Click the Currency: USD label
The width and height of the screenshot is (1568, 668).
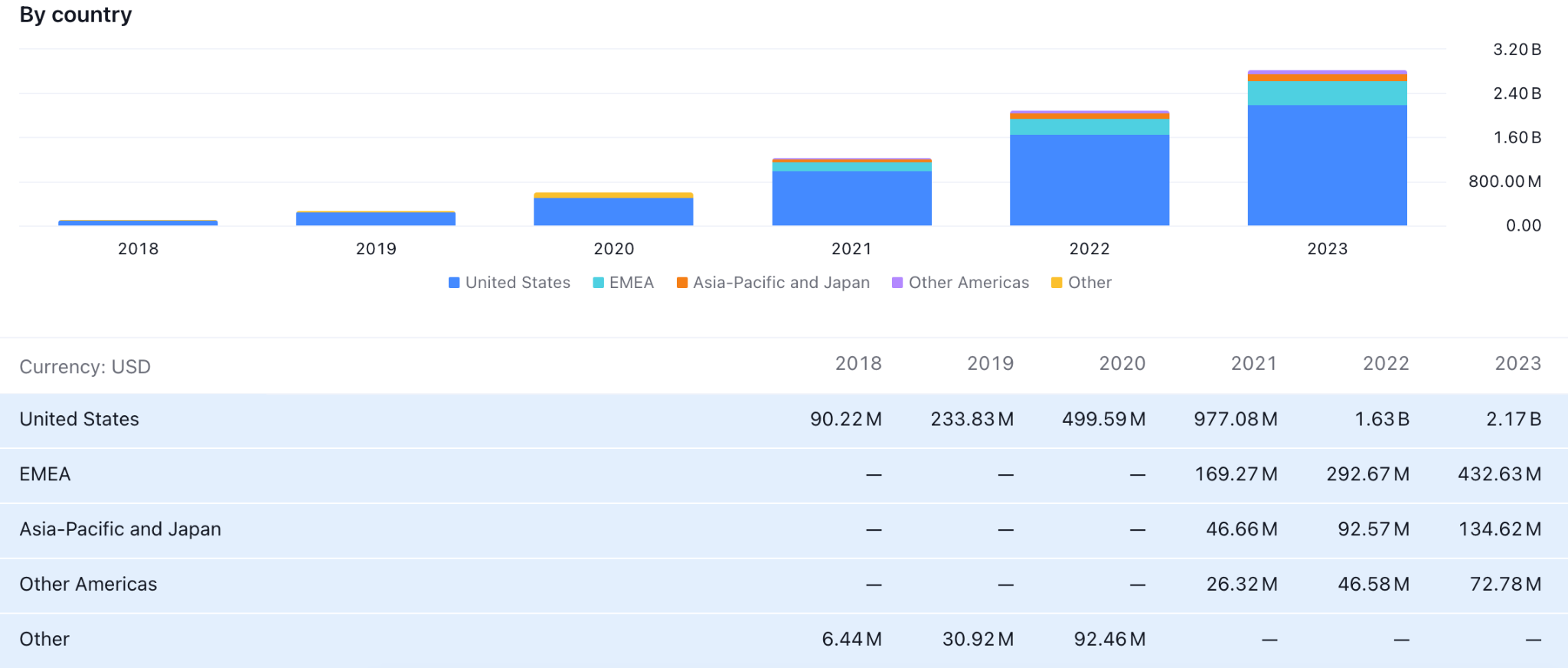click(85, 367)
